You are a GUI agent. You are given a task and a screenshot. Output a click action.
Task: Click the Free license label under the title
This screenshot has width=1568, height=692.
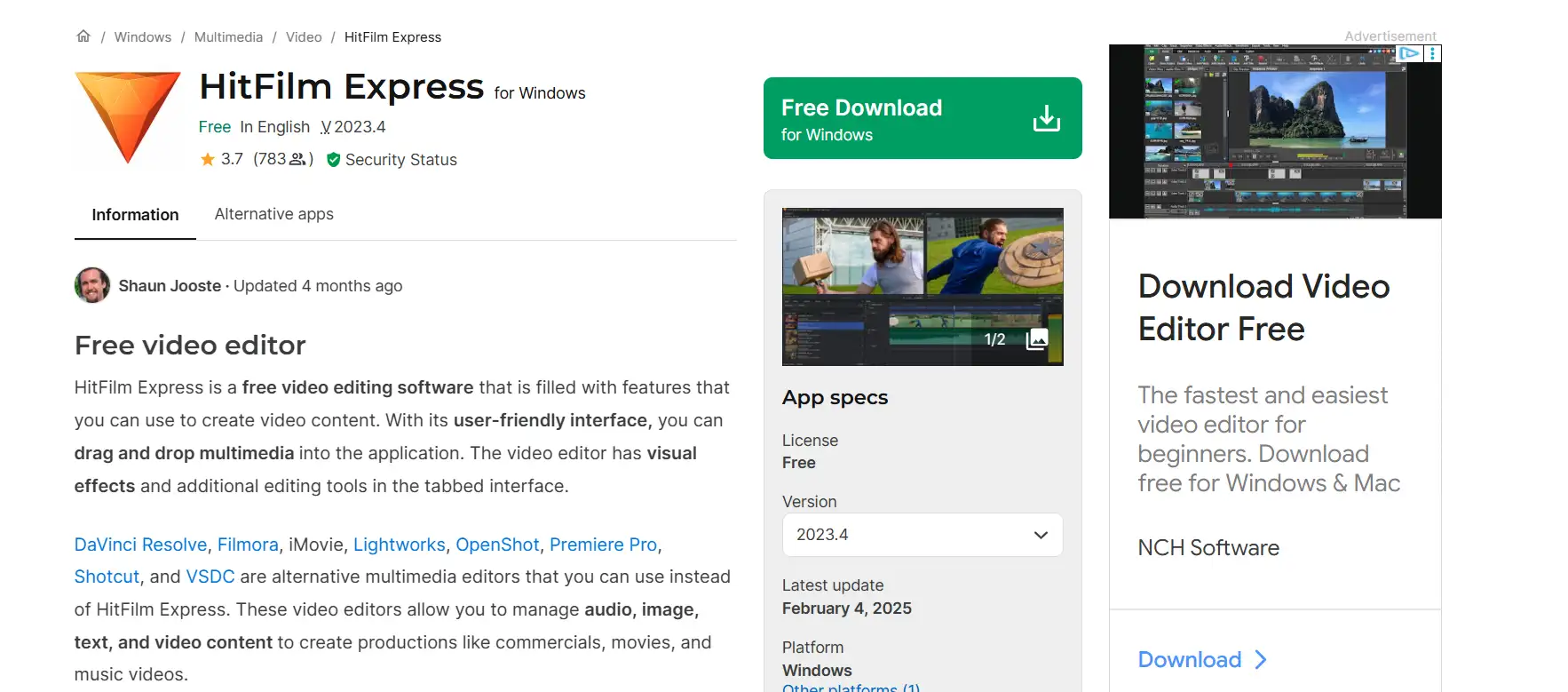tap(215, 127)
